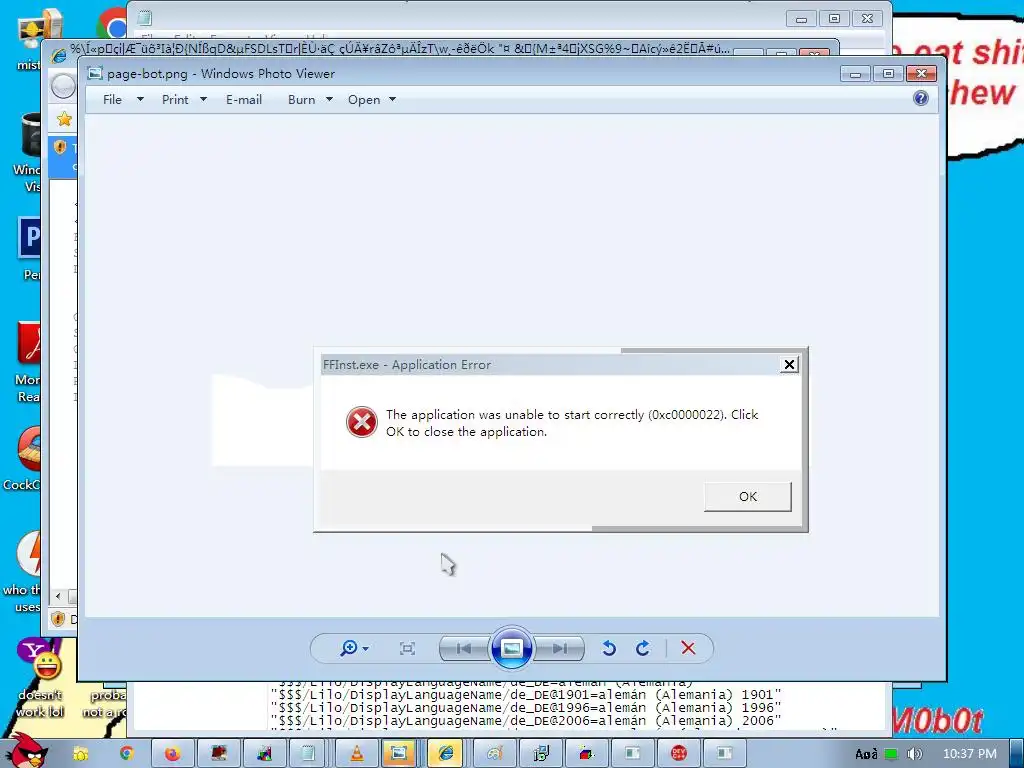Image resolution: width=1024 pixels, height=768 pixels.
Task: Click the Show desktop button
Action: (x=1016, y=754)
